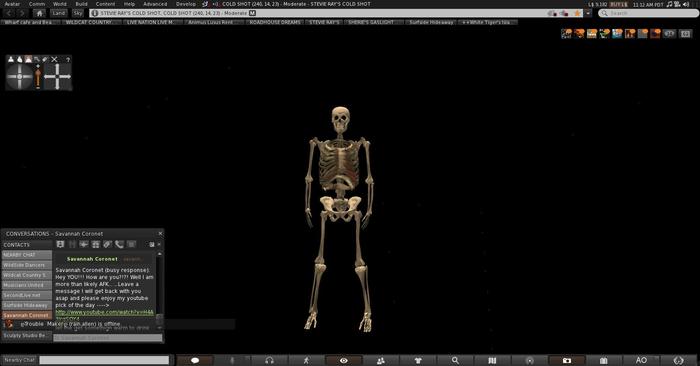Open ROADHOUSE DREAMS favorite landmark

pyautogui.click(x=275, y=22)
